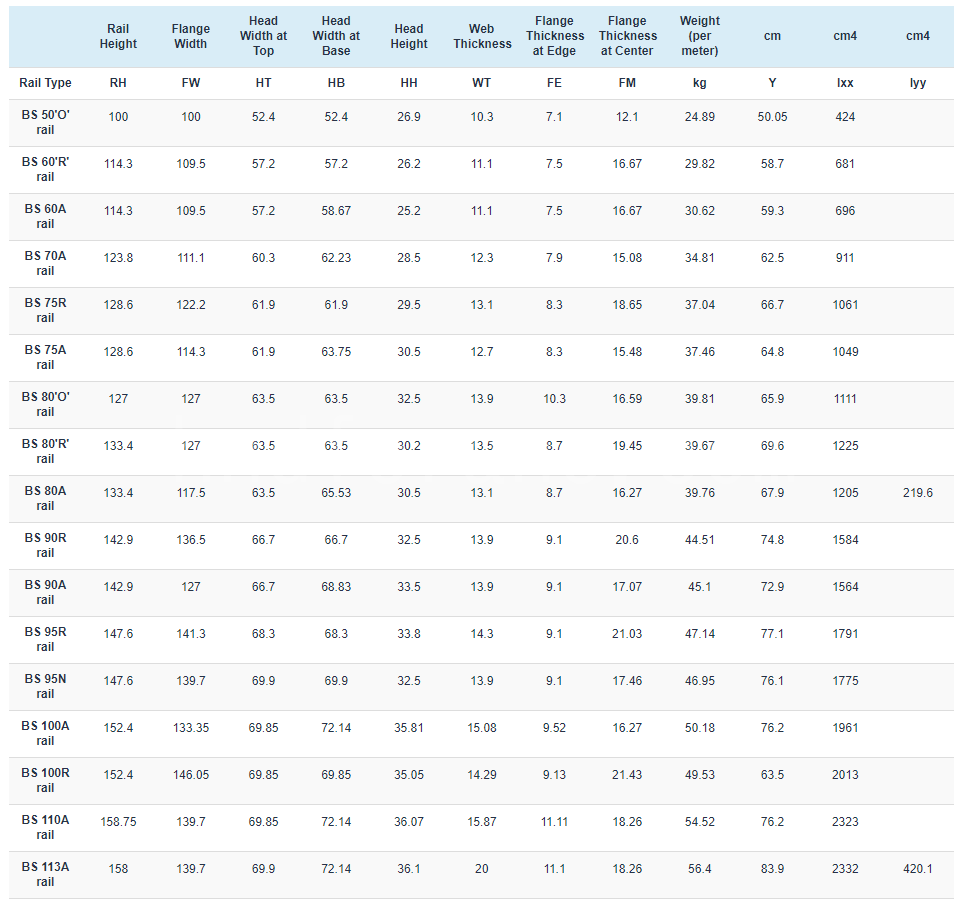Click the Rail Height column header
The height and width of the screenshot is (901, 967).
point(118,36)
